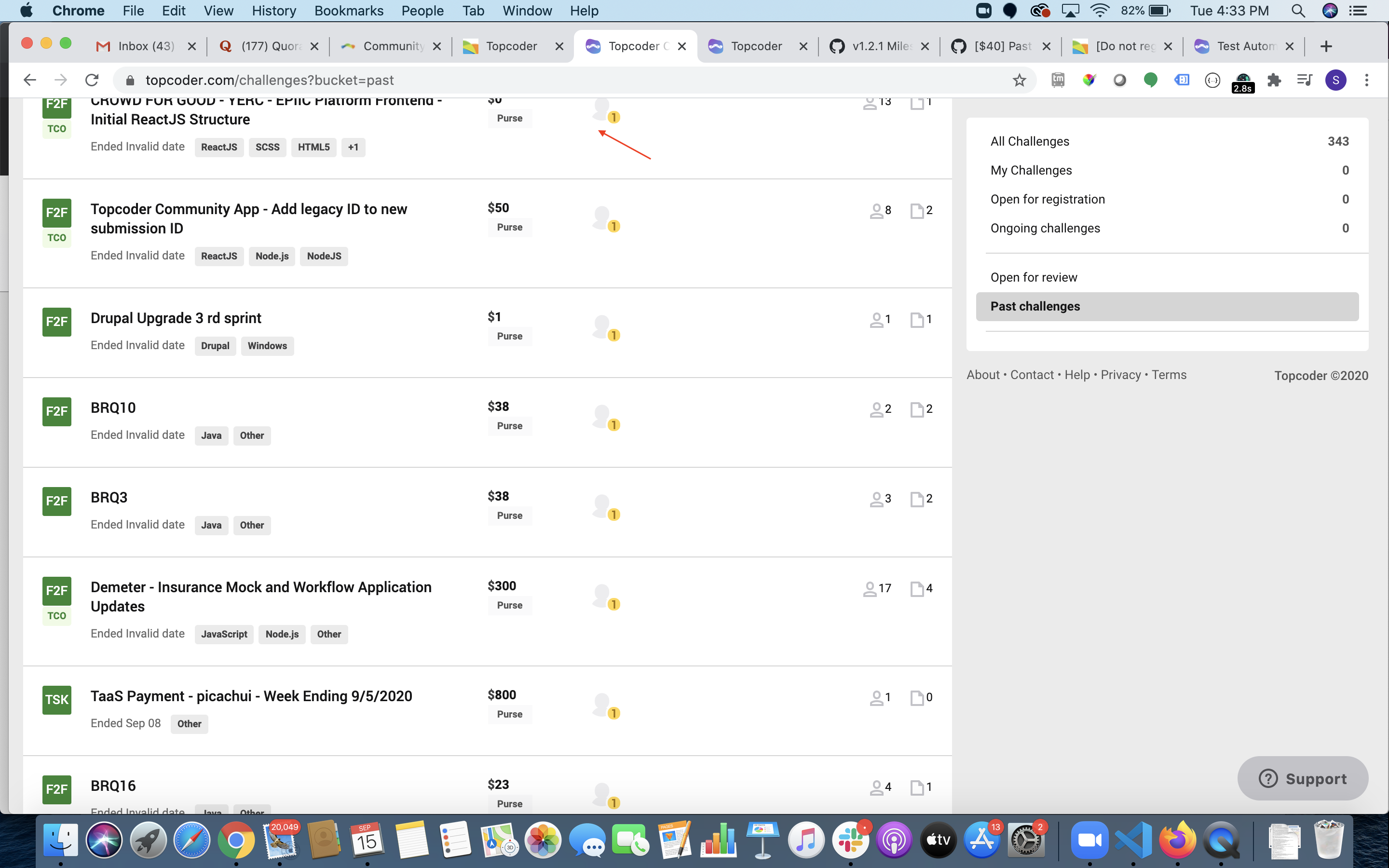Open the History menu

coord(274,11)
